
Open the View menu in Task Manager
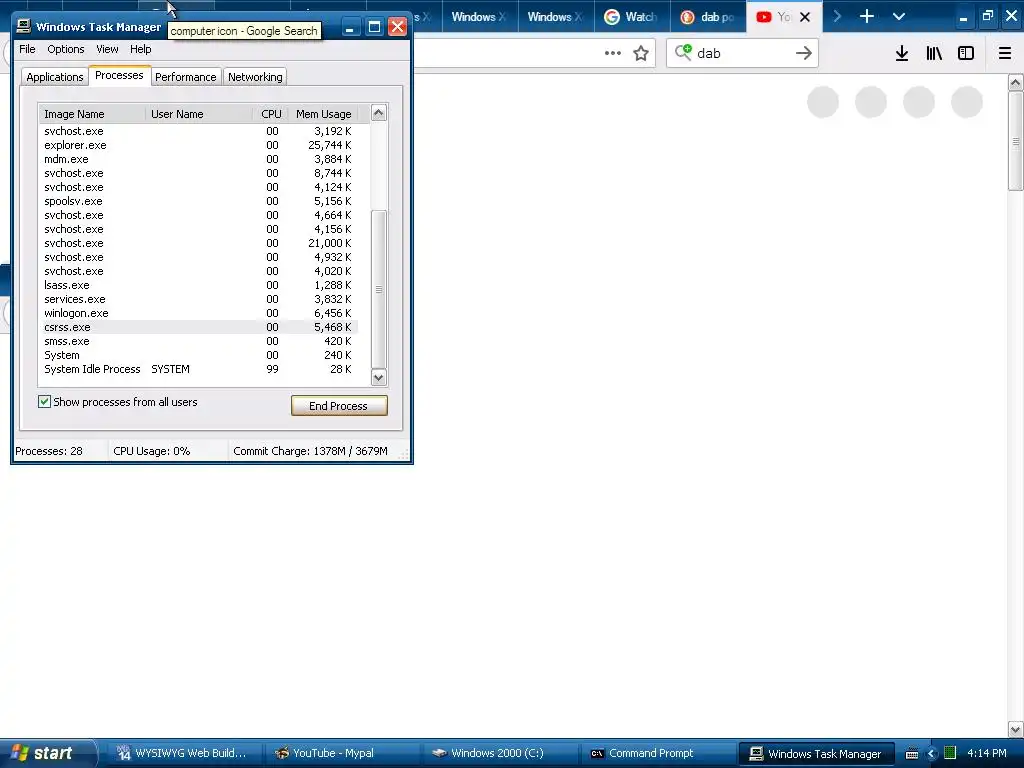(x=107, y=49)
